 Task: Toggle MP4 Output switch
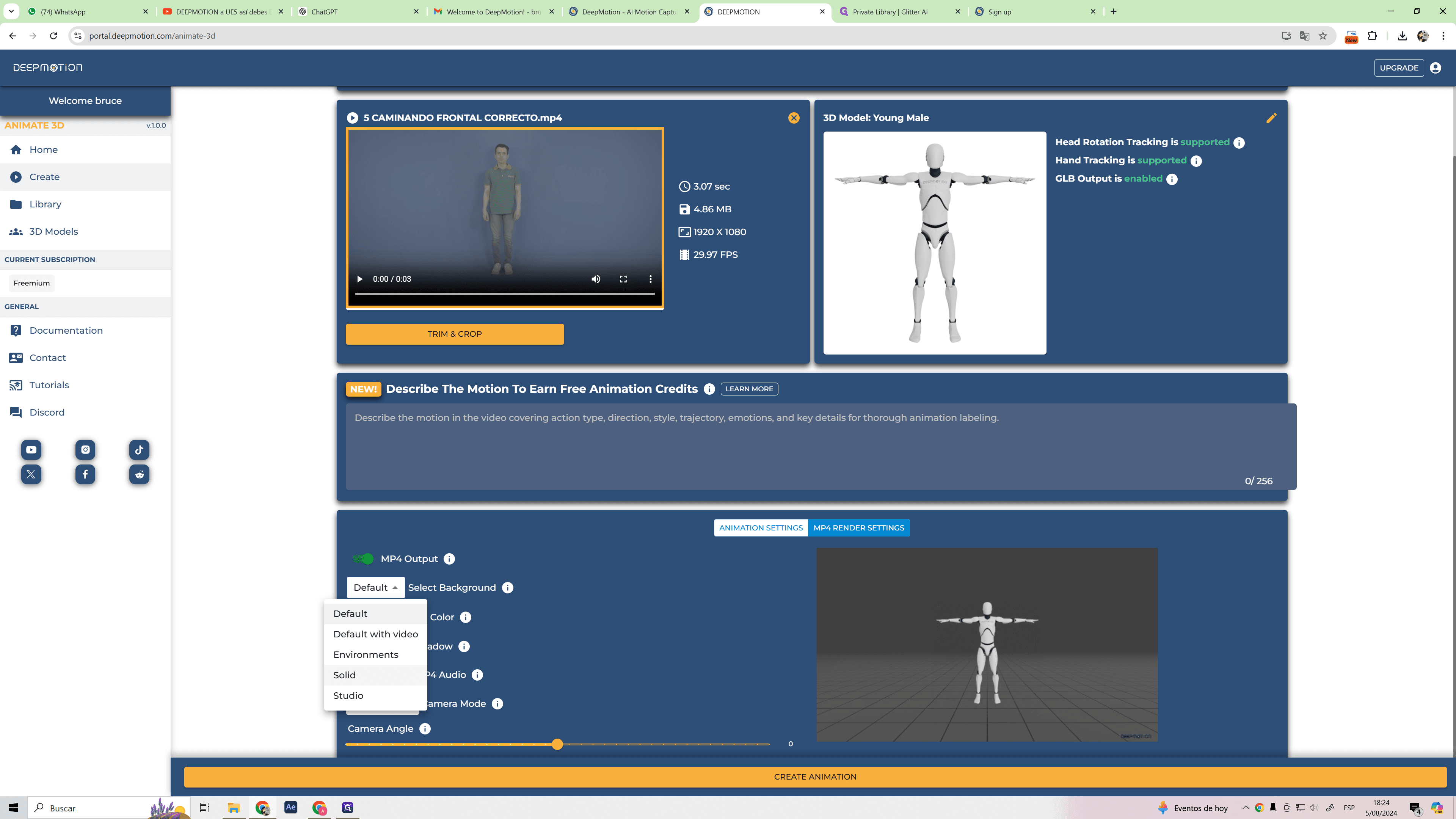[363, 559]
